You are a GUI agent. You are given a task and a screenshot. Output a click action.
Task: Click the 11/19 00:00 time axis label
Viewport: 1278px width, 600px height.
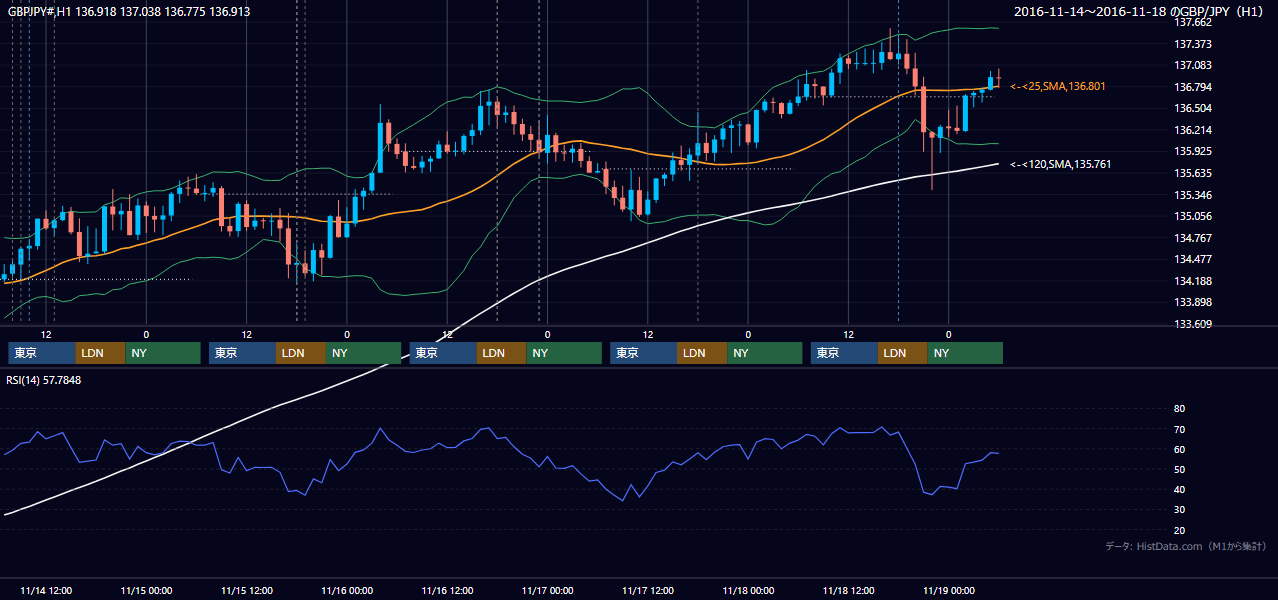(949, 590)
